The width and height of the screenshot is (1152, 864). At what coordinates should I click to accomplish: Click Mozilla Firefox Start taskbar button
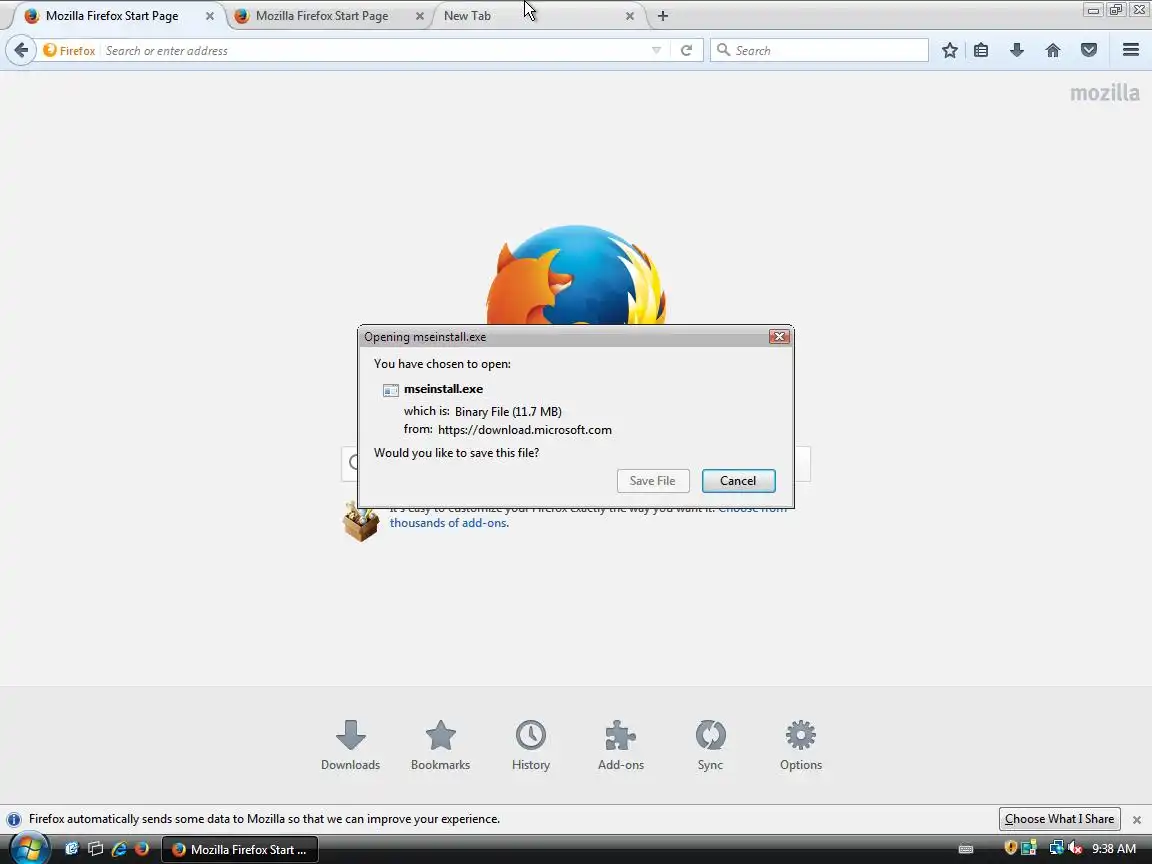(x=240, y=849)
